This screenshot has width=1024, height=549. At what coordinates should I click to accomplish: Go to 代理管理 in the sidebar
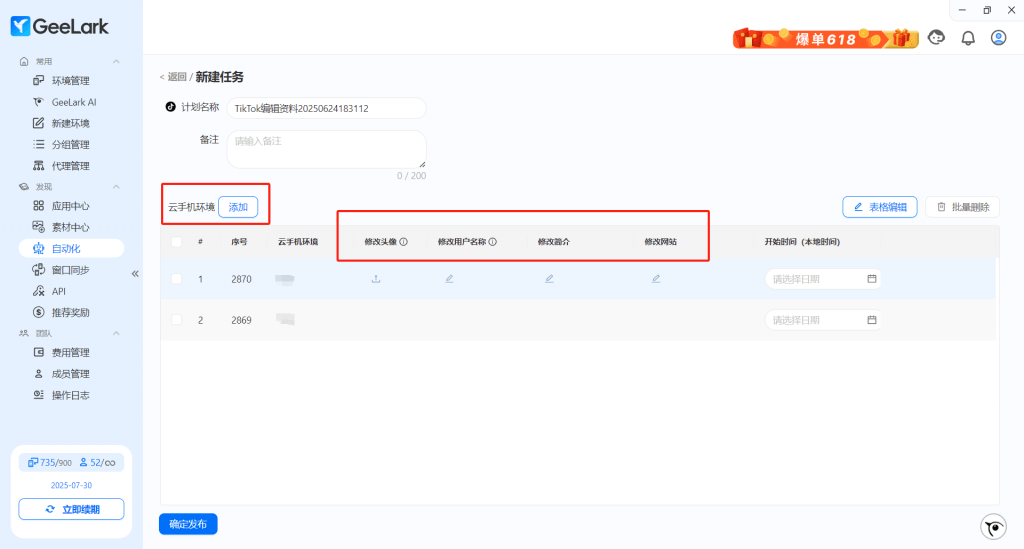70,166
